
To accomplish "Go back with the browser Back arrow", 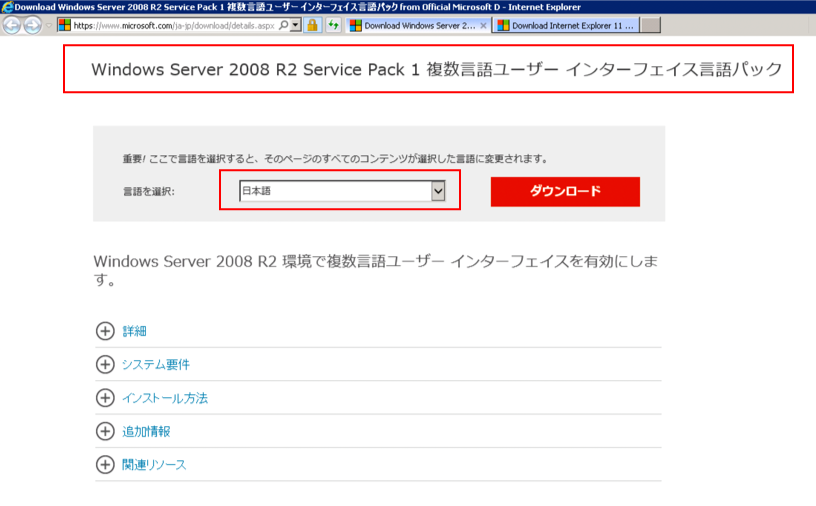I will pyautogui.click(x=11, y=25).
